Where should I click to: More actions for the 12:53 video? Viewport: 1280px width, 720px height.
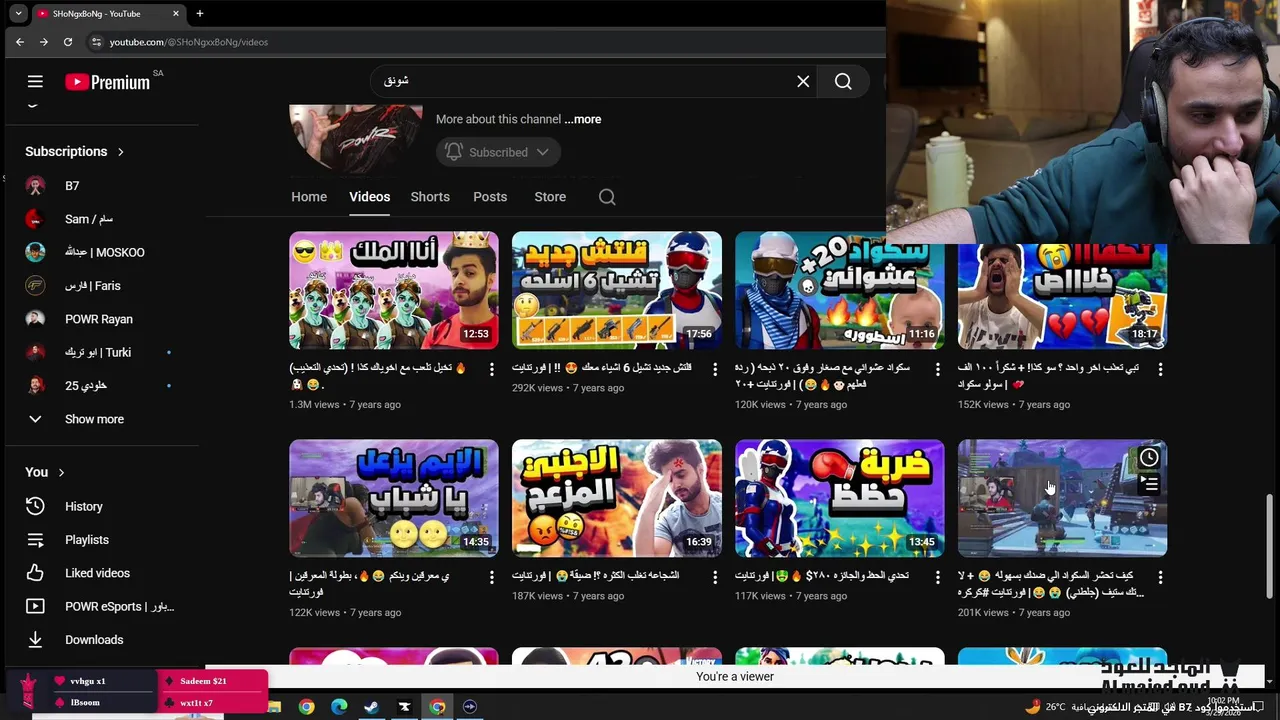coord(491,369)
